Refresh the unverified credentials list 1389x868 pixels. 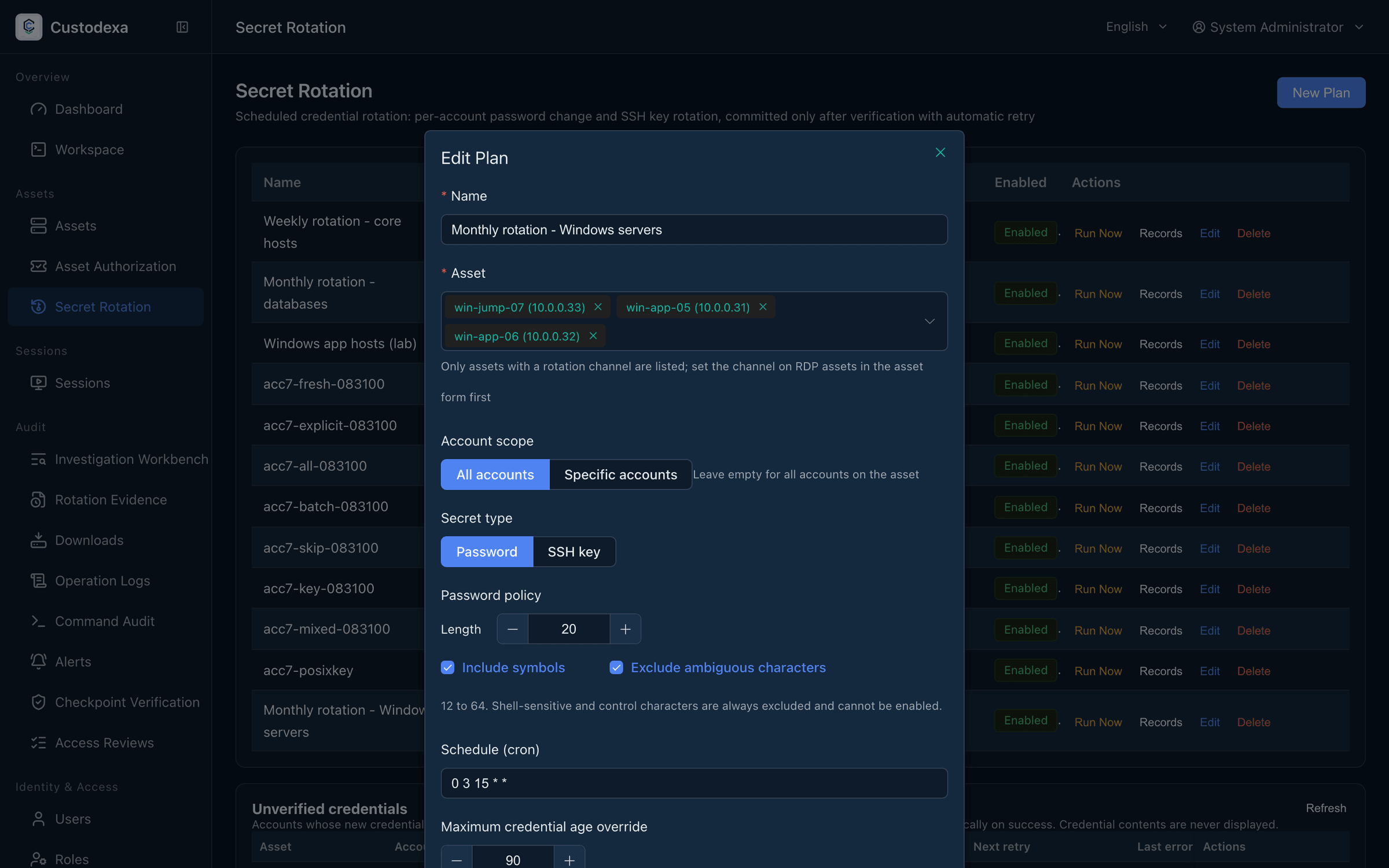pos(1326,808)
